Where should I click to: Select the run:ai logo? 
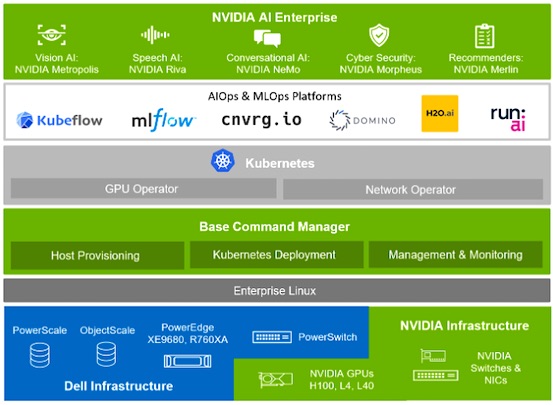click(x=508, y=119)
